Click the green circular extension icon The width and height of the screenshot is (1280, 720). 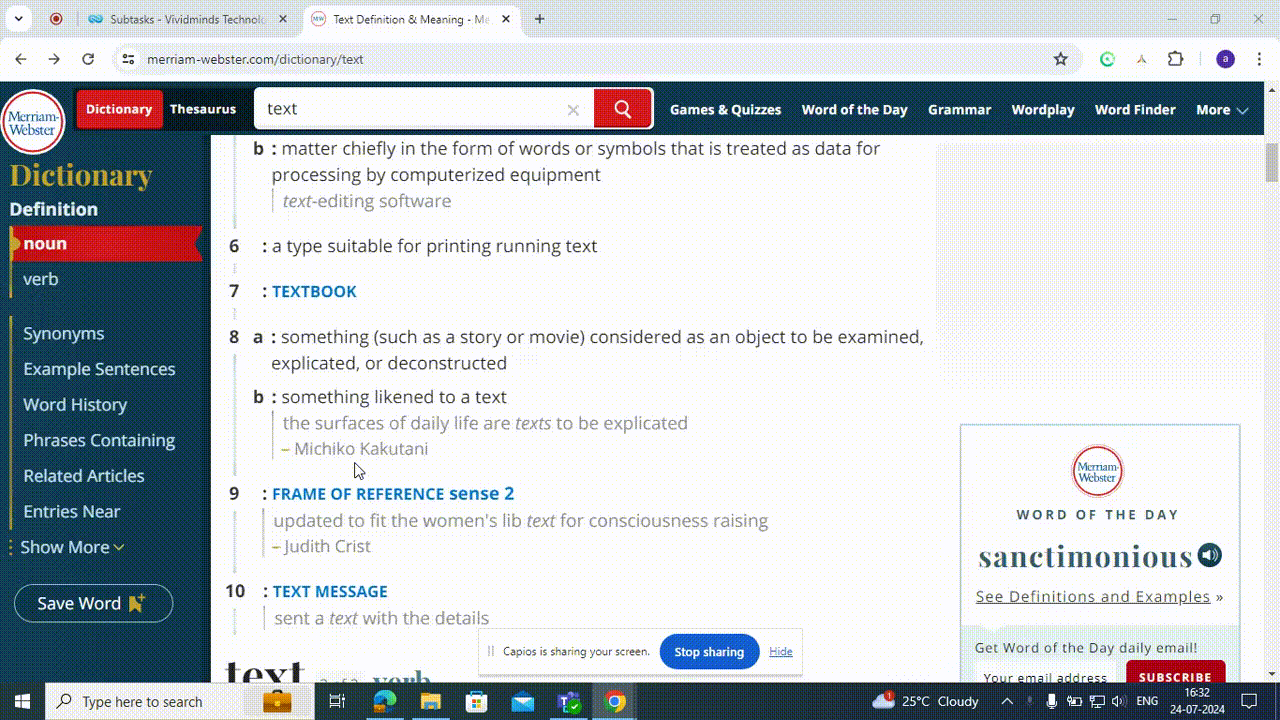(1107, 59)
